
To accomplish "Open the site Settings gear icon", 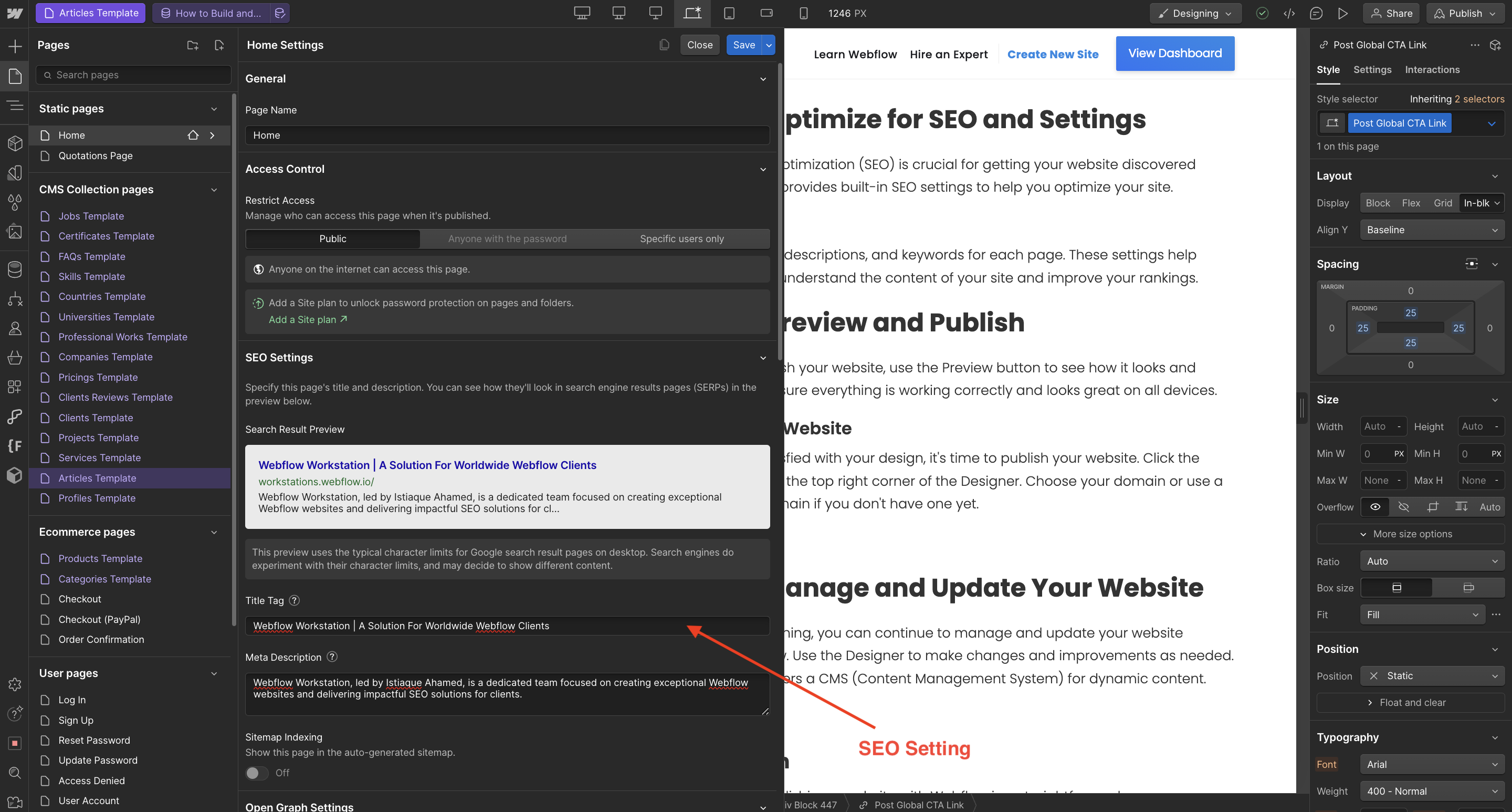I will click(x=15, y=684).
